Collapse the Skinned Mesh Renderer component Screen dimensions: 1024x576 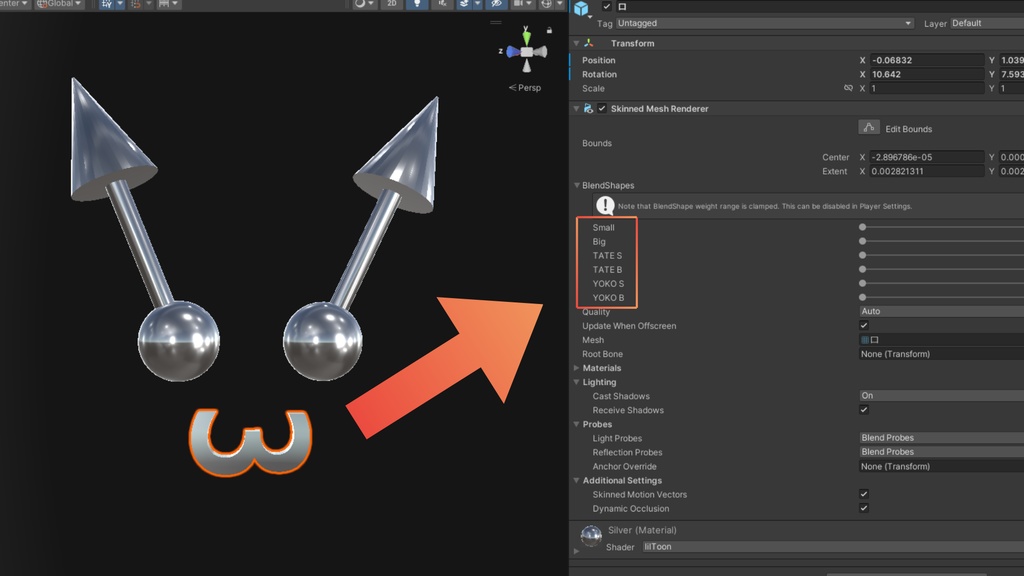576,108
